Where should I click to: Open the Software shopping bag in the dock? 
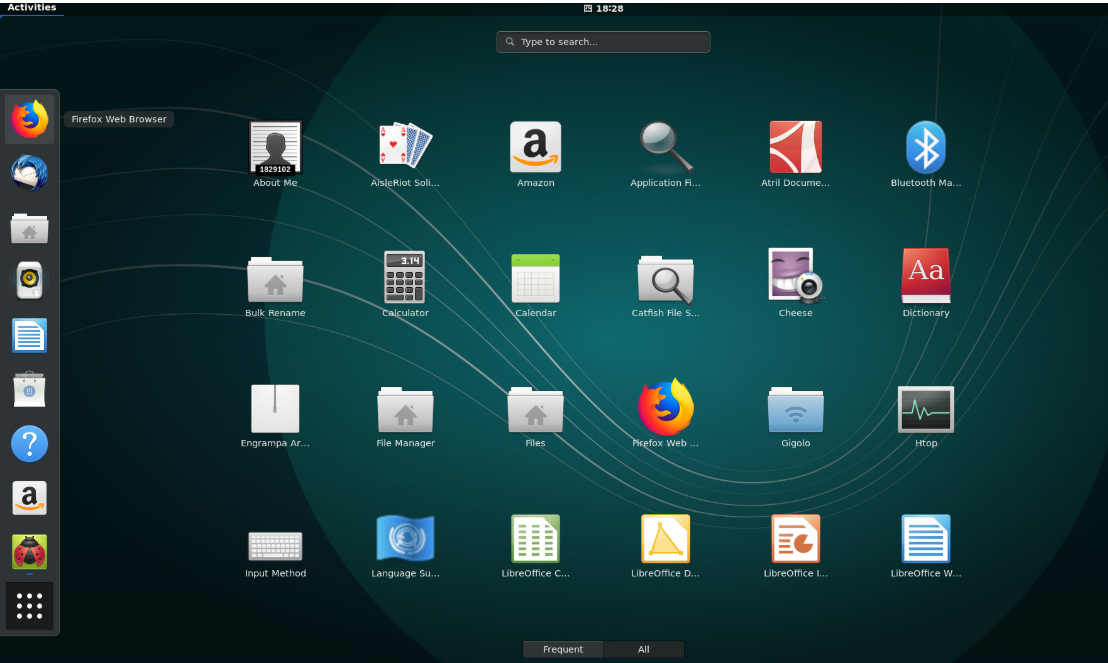(x=30, y=389)
